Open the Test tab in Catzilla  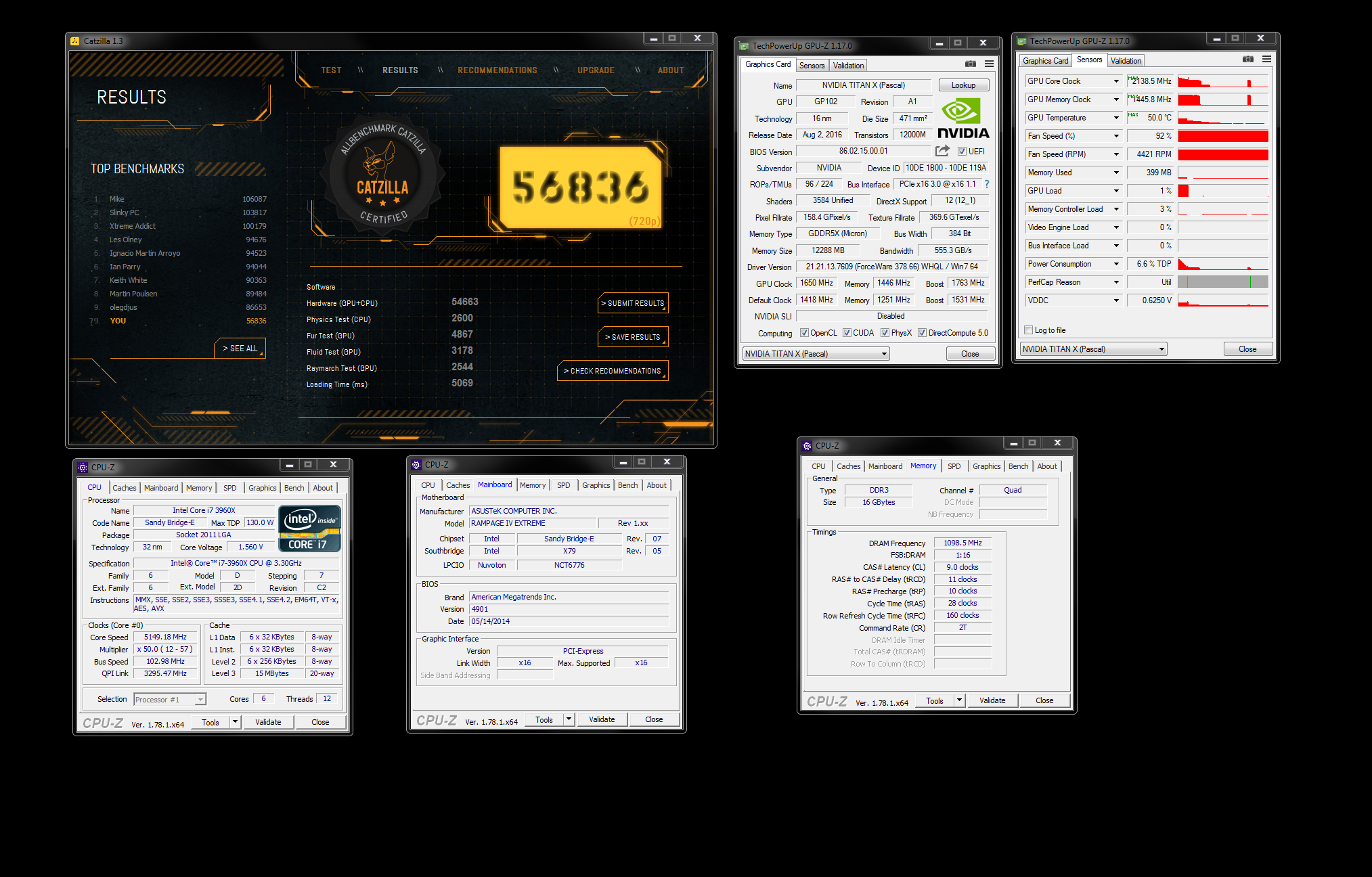(x=331, y=70)
